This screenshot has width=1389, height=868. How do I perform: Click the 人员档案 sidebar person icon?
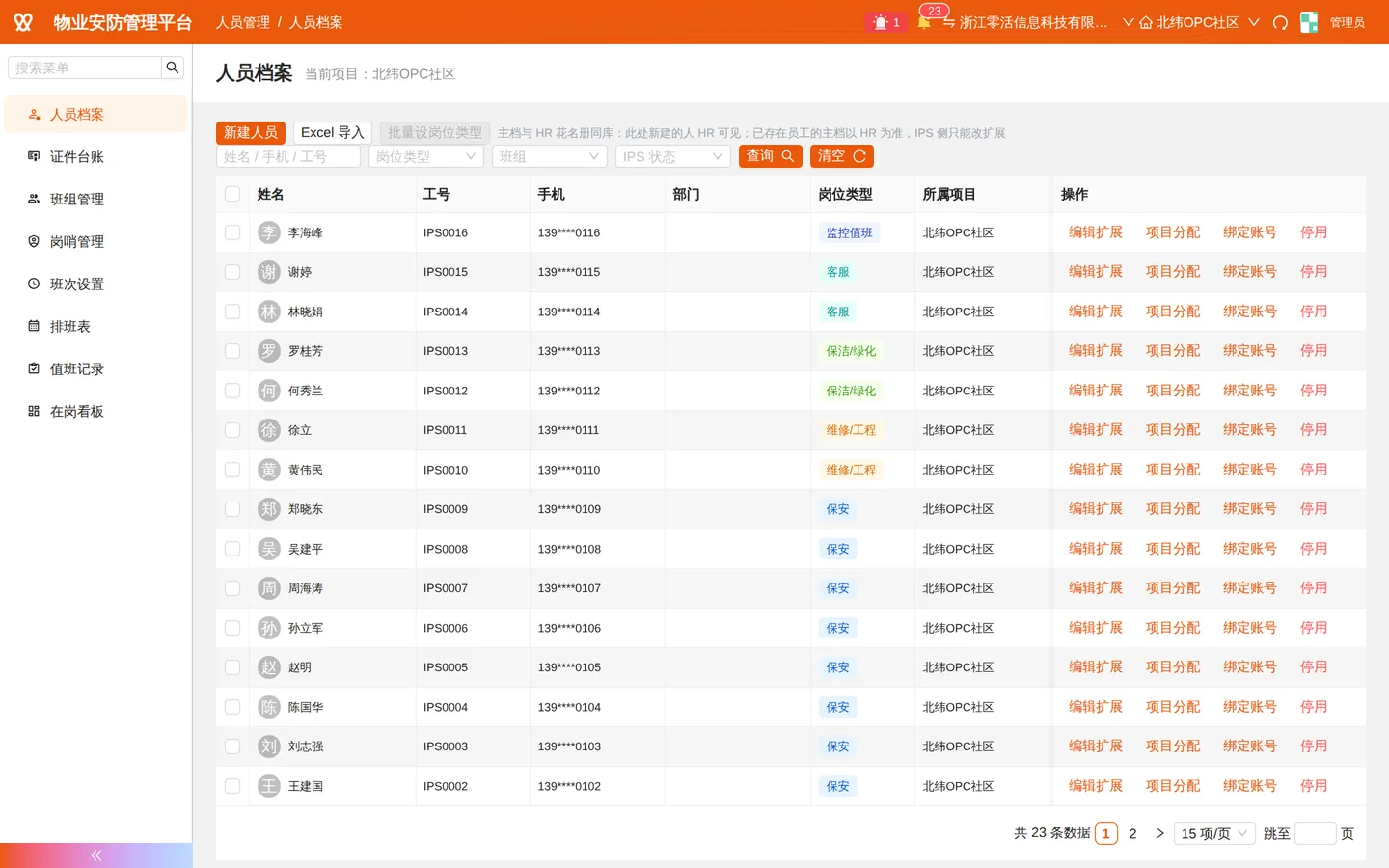tap(34, 114)
